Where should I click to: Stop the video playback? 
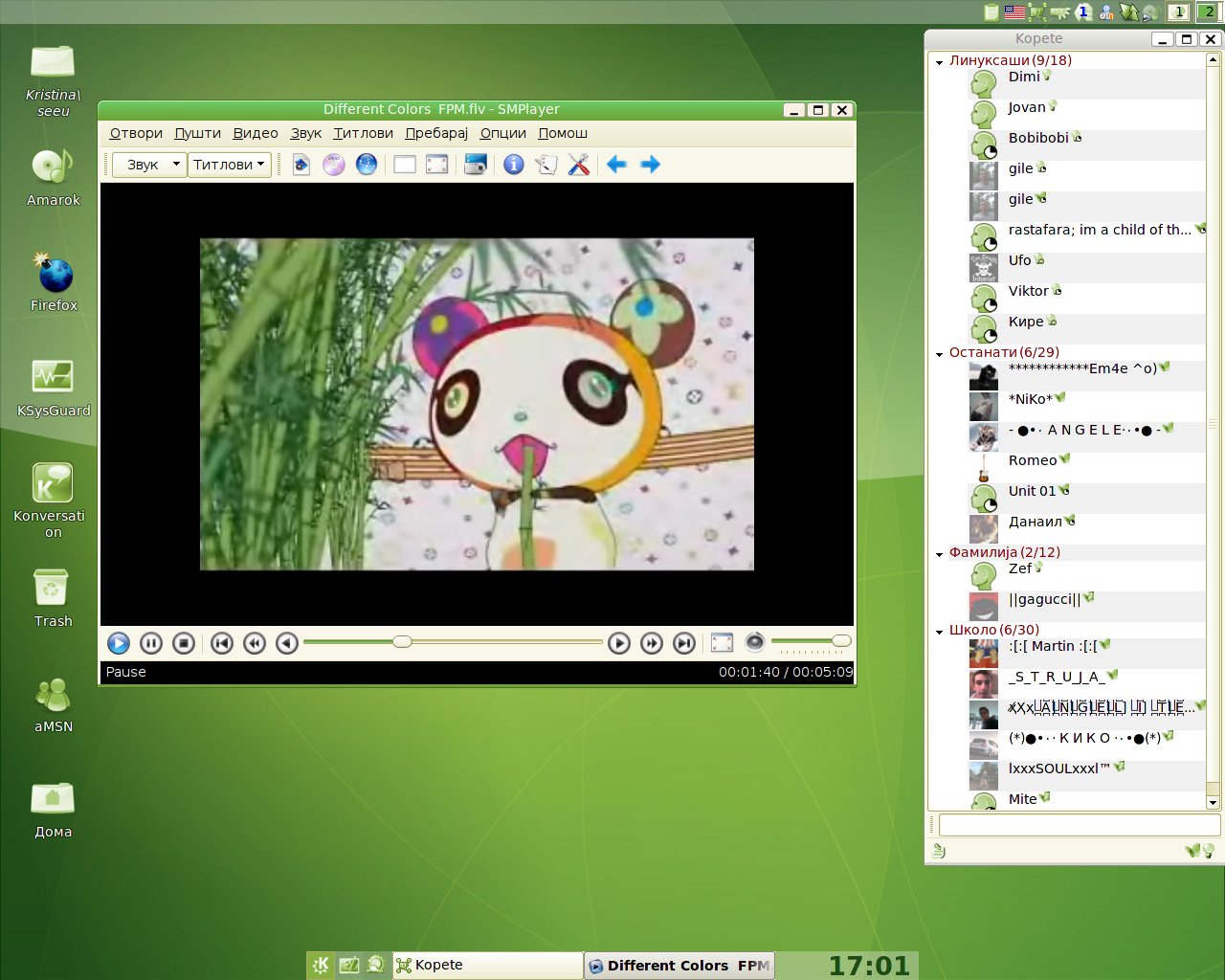[184, 643]
